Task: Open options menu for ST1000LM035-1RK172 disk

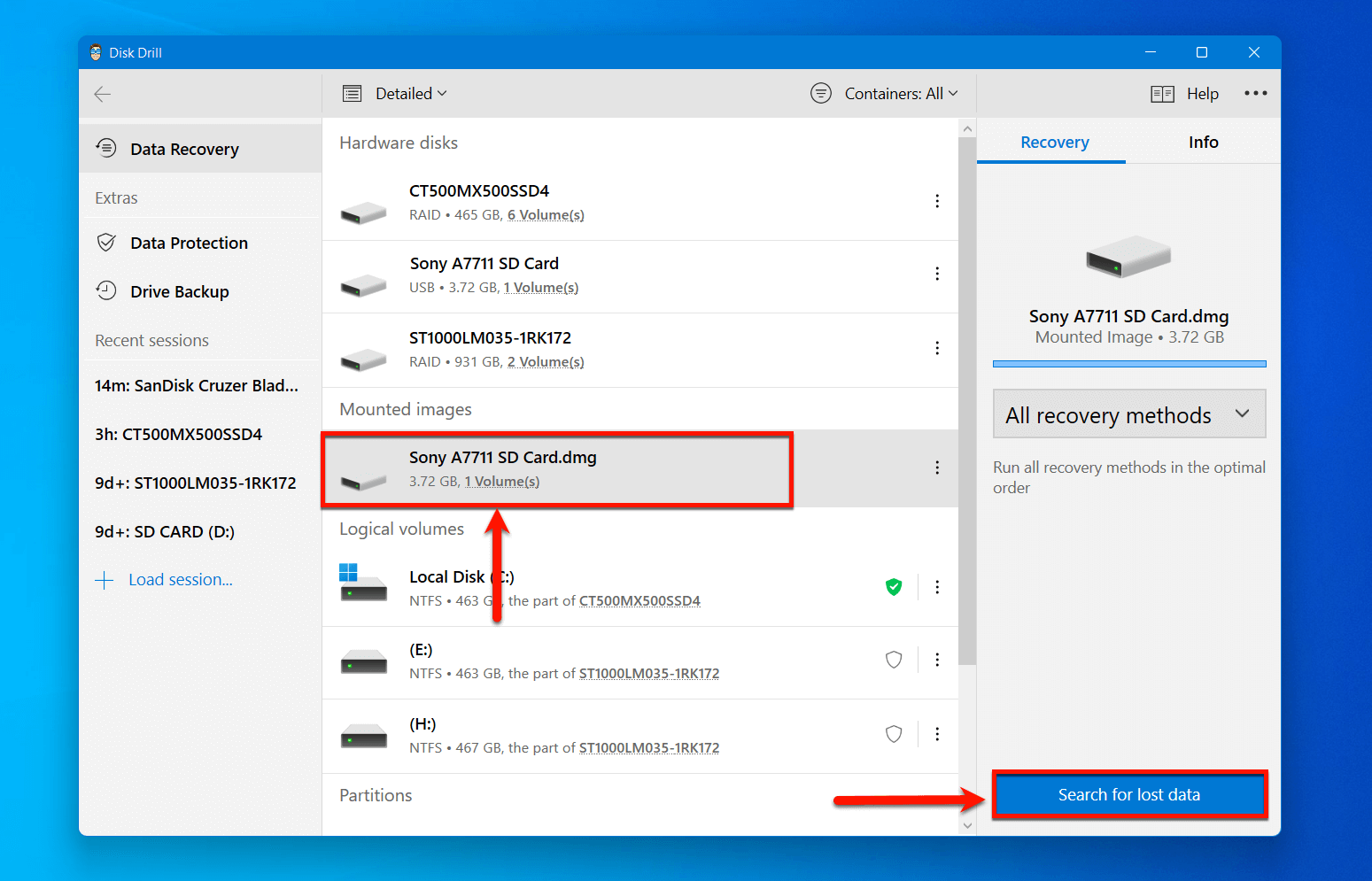Action: pyautogui.click(x=937, y=348)
